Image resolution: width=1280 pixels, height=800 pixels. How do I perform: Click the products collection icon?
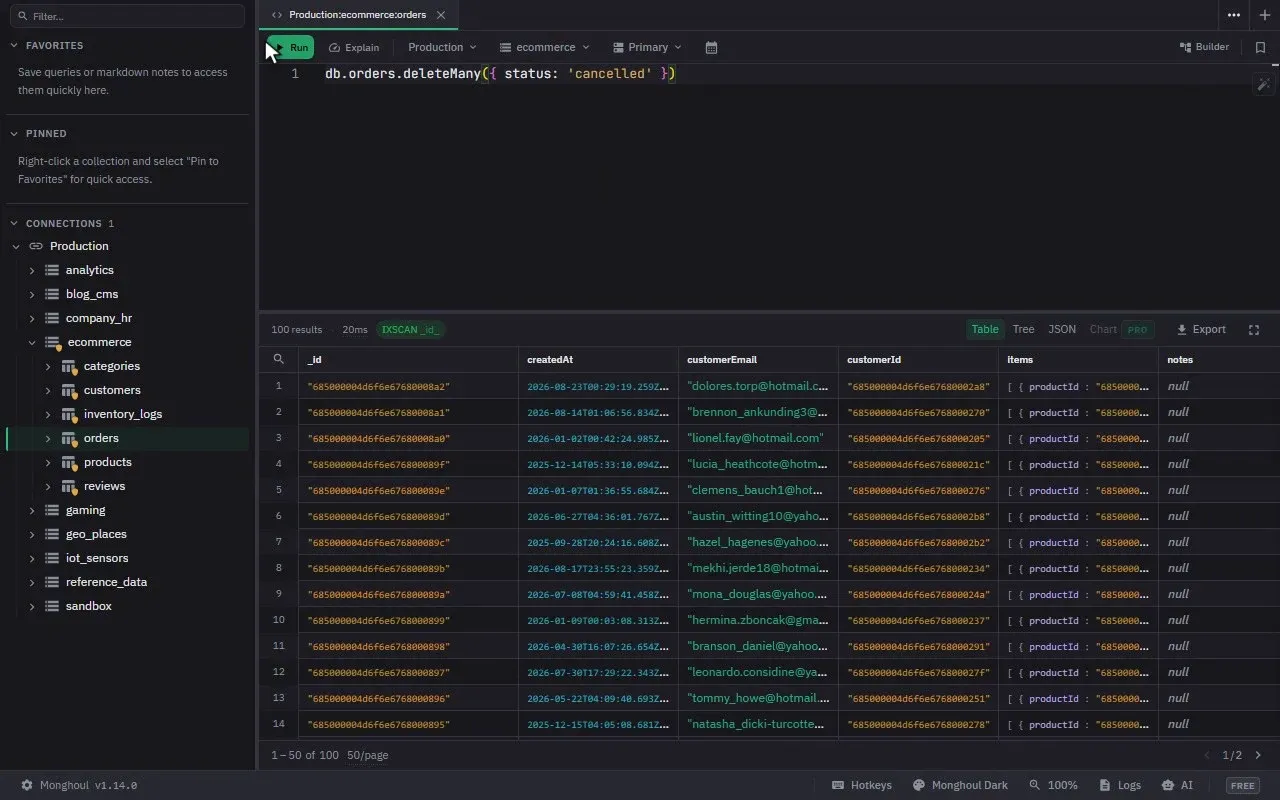pos(69,462)
